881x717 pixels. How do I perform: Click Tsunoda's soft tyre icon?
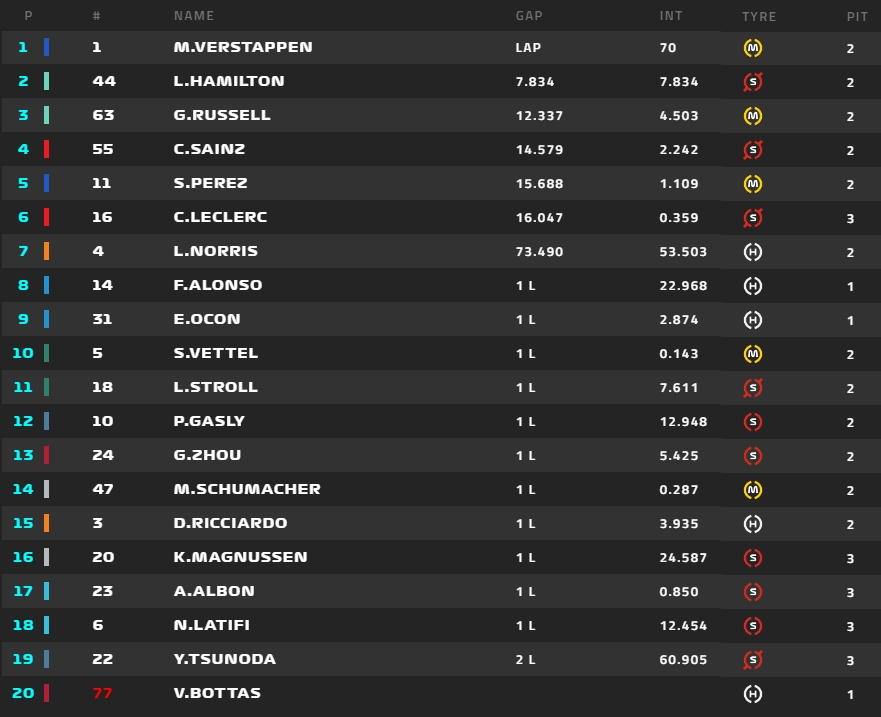pos(753,660)
